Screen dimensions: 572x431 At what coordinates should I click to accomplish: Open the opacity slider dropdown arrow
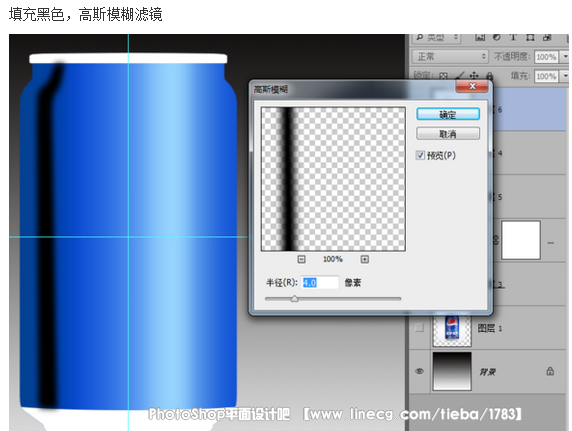point(565,57)
